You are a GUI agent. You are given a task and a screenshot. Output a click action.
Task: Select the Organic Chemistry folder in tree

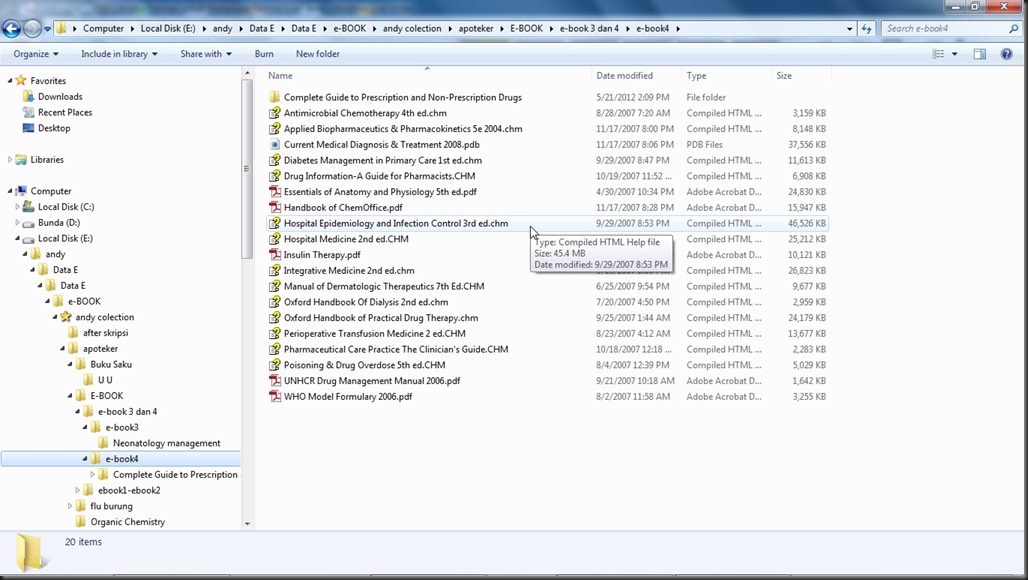coord(127,522)
